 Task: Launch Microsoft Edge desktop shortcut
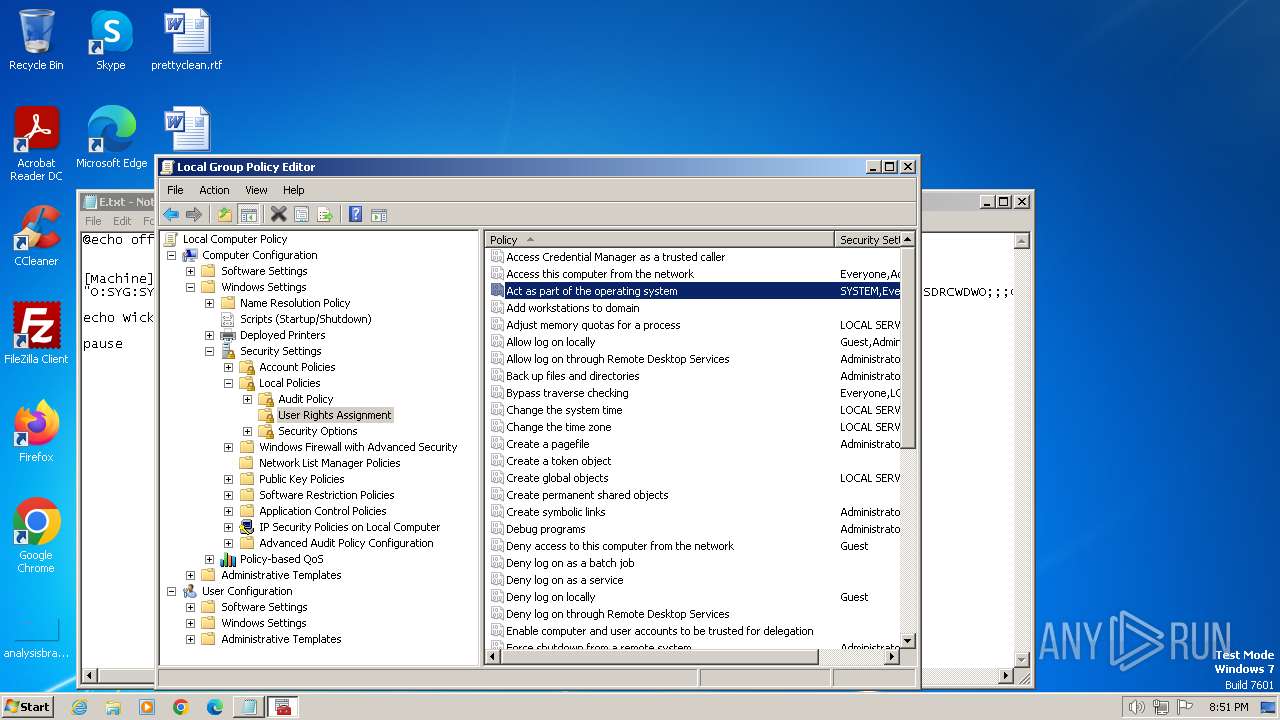coord(111,138)
